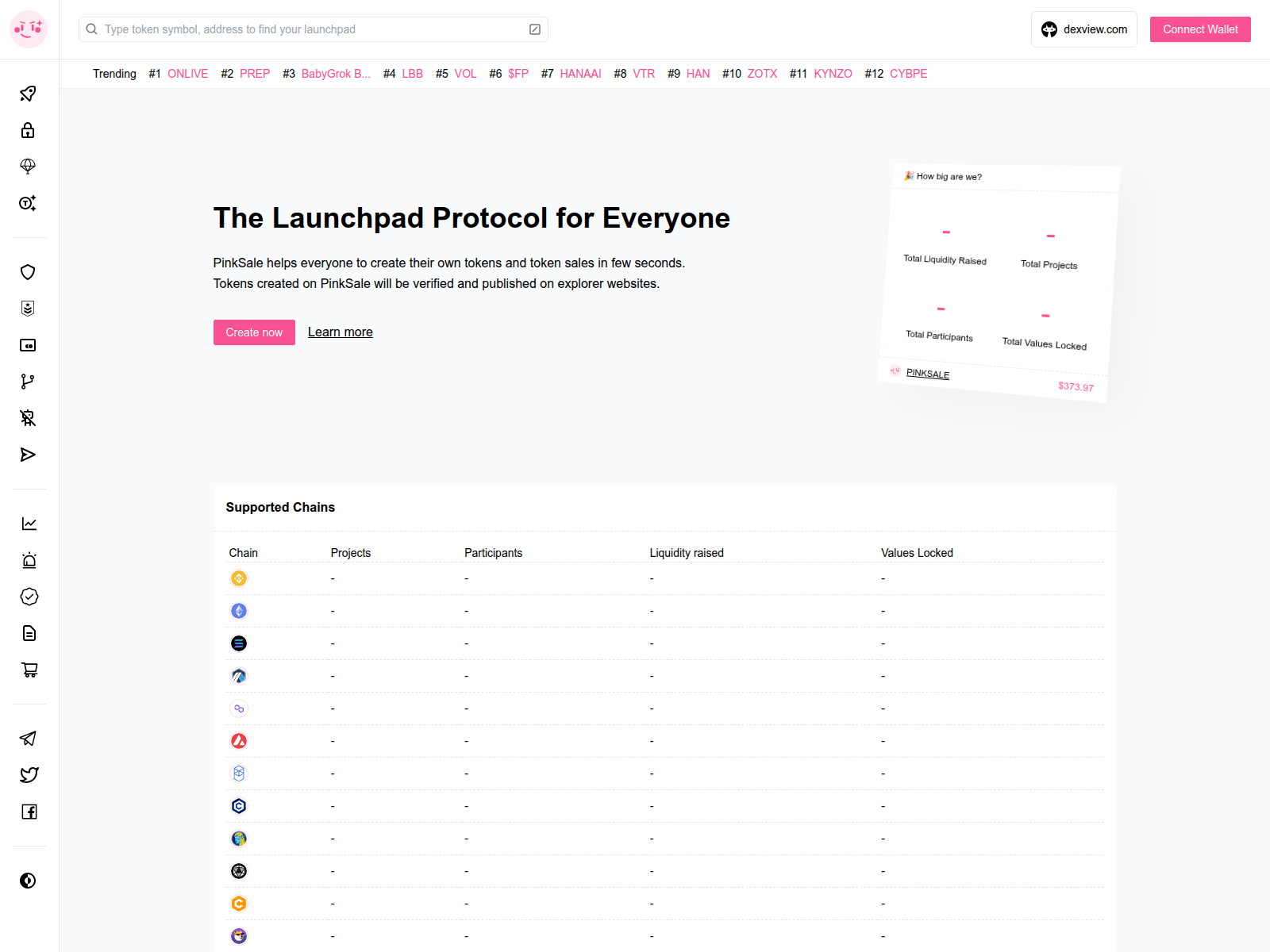Click the Solana chain icon

239,643
